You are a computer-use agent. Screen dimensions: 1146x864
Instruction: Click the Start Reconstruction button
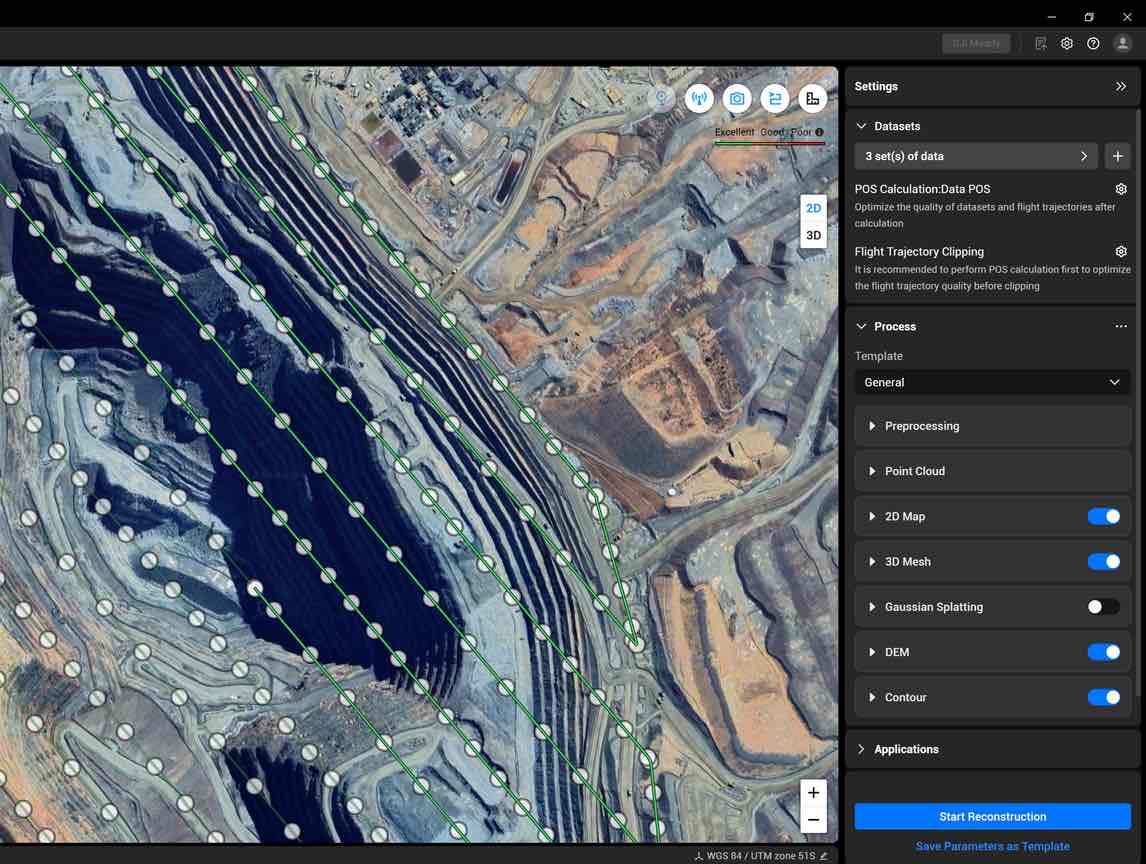992,817
